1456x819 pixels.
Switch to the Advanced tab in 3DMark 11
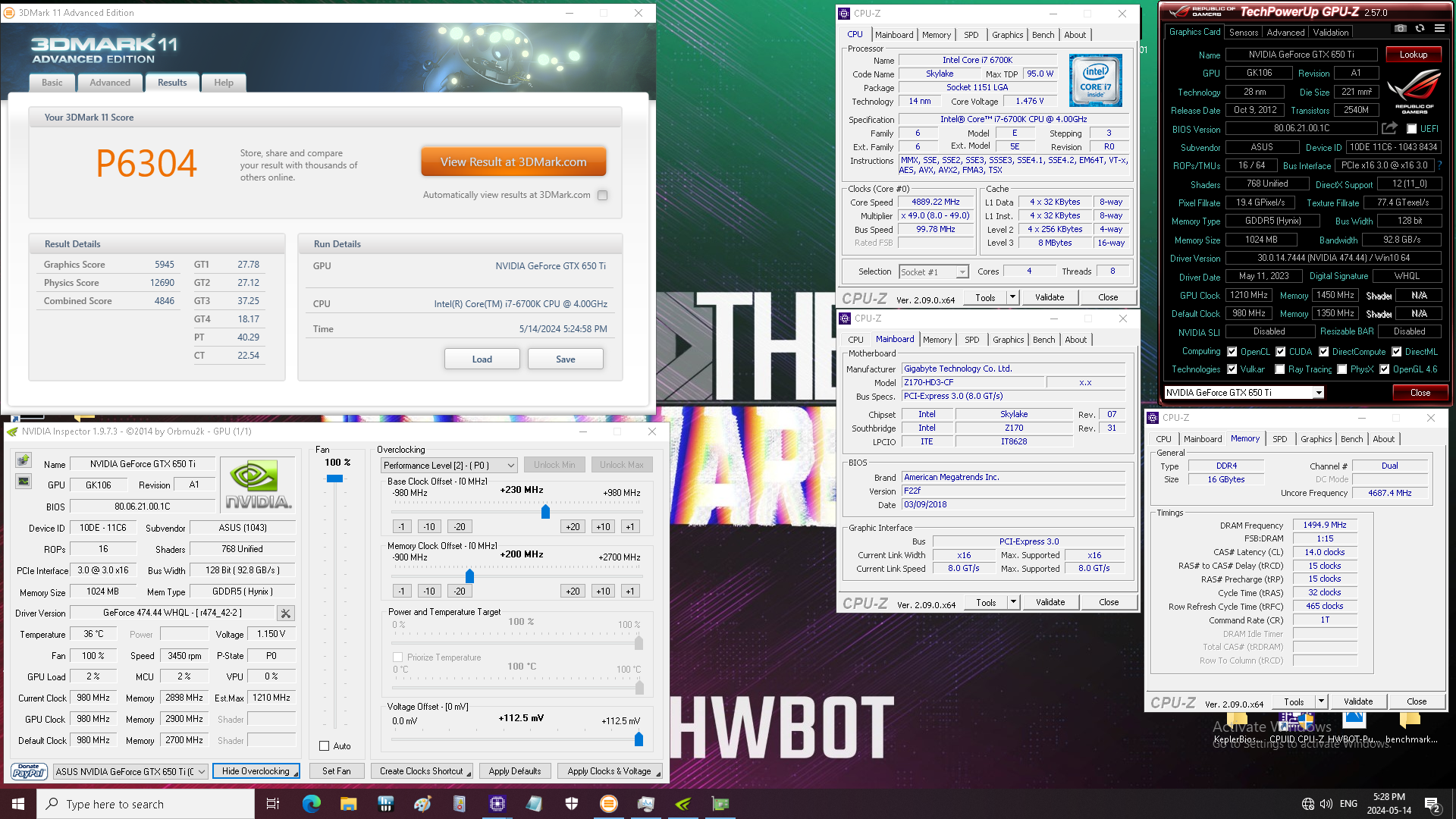pyautogui.click(x=110, y=83)
